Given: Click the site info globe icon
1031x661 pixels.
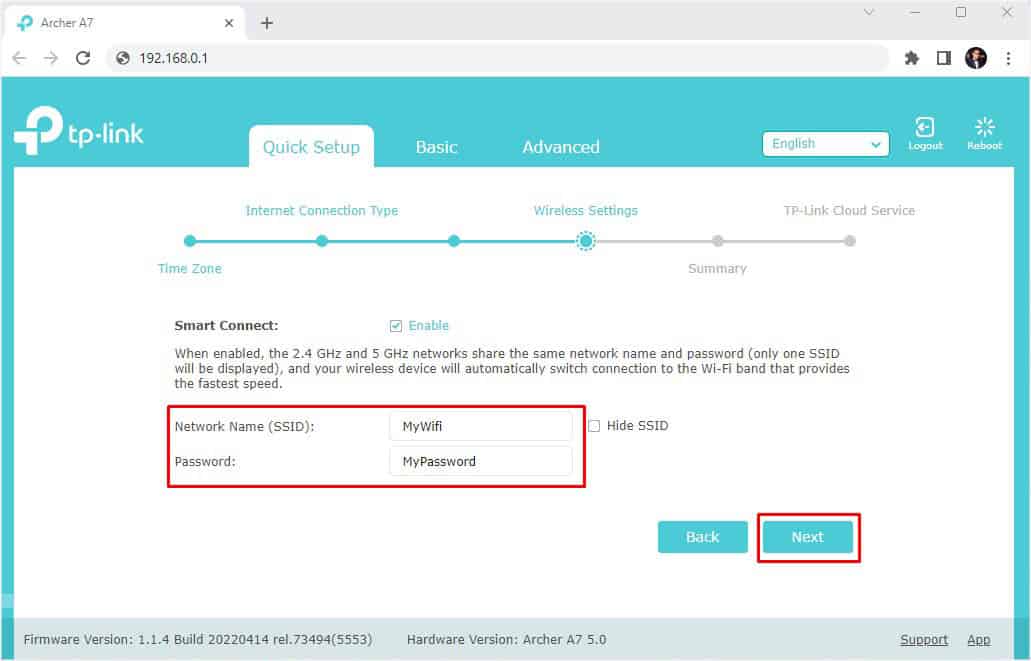Looking at the screenshot, I should [x=123, y=58].
